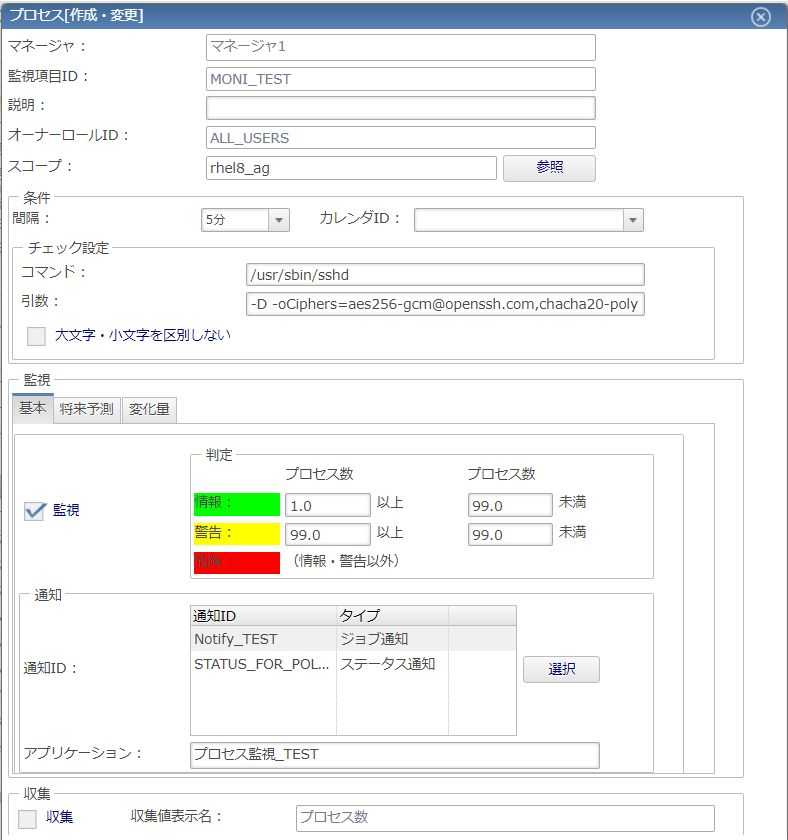Edit 警告 upper threshold 99.0 field

click(x=510, y=534)
